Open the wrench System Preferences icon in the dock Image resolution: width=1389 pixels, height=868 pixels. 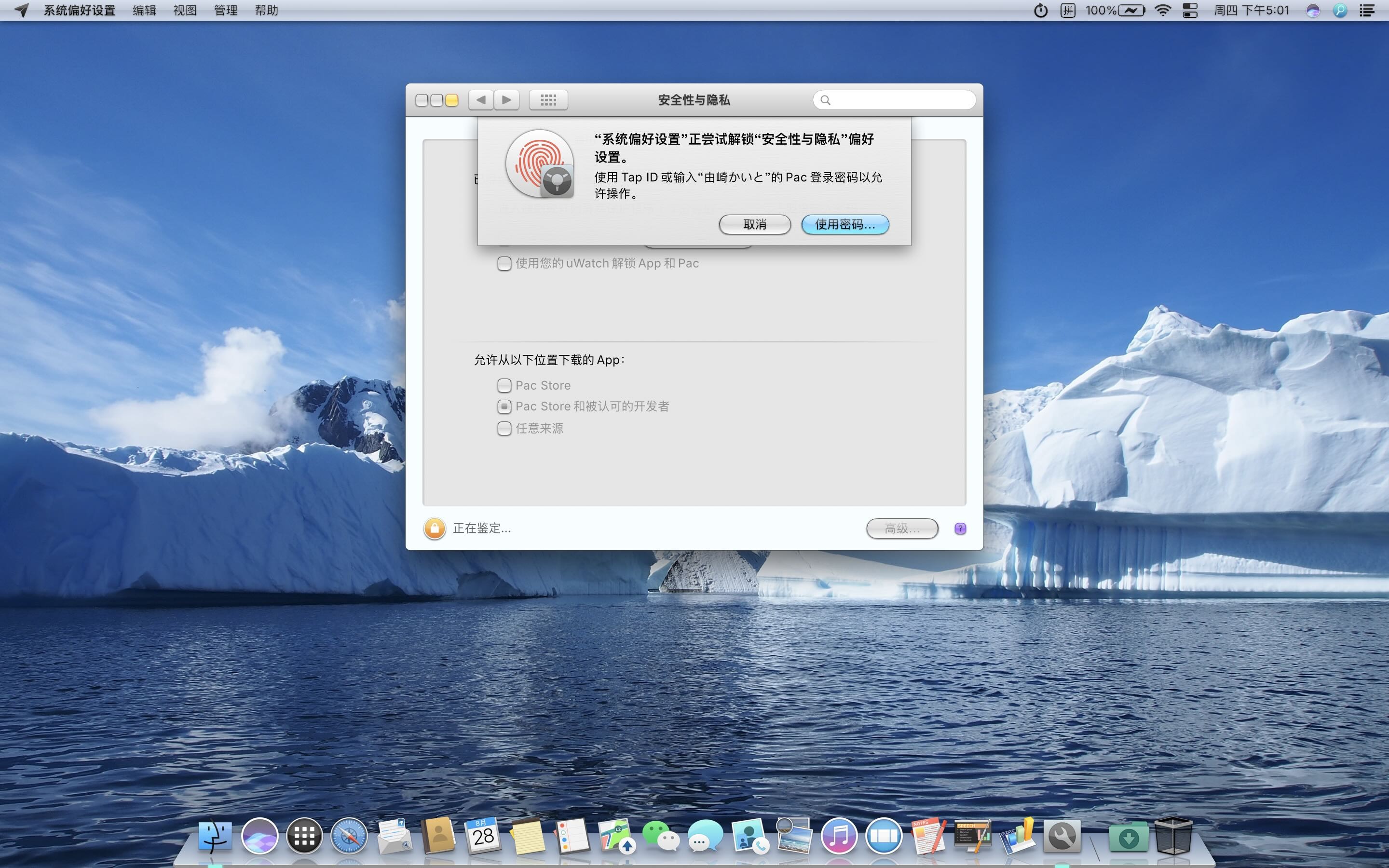point(1062,836)
